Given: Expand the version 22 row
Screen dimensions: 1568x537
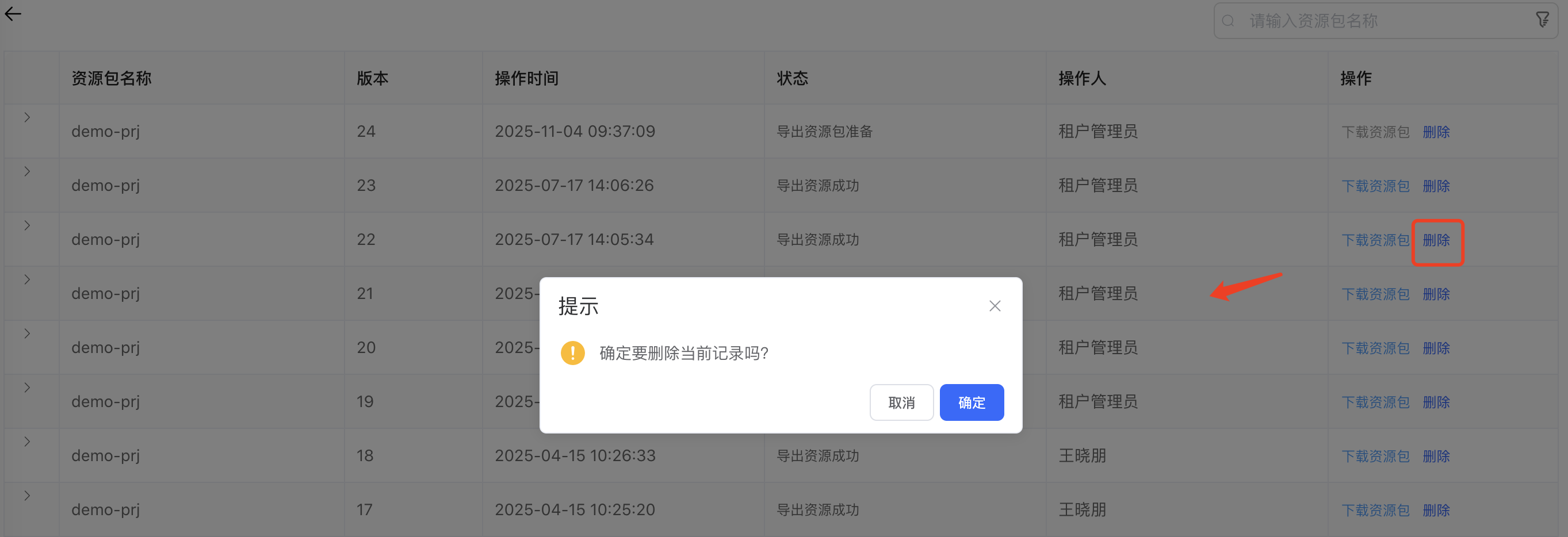Looking at the screenshot, I should pyautogui.click(x=27, y=225).
